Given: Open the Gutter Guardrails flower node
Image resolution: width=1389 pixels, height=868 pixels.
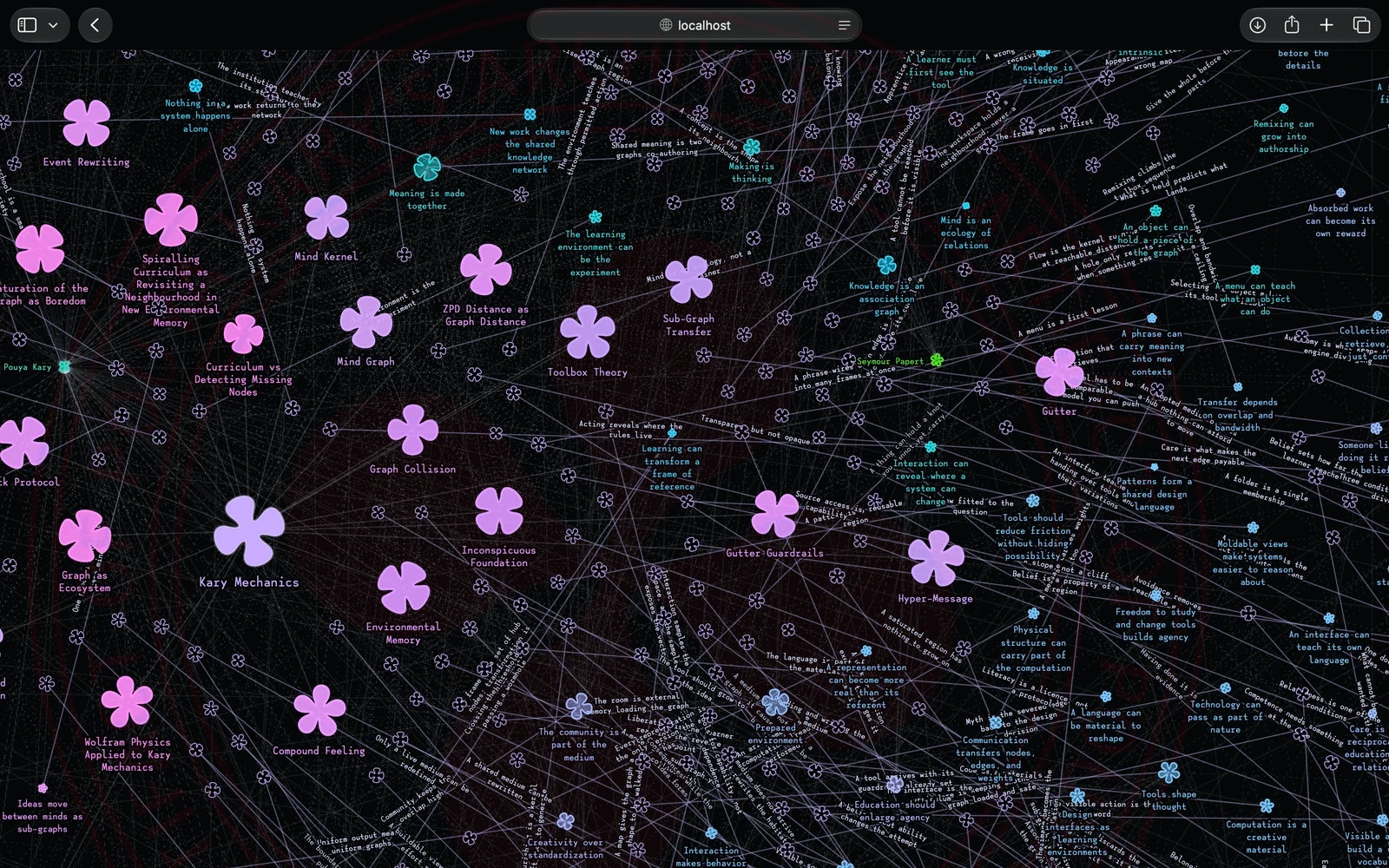Looking at the screenshot, I should click(775, 514).
